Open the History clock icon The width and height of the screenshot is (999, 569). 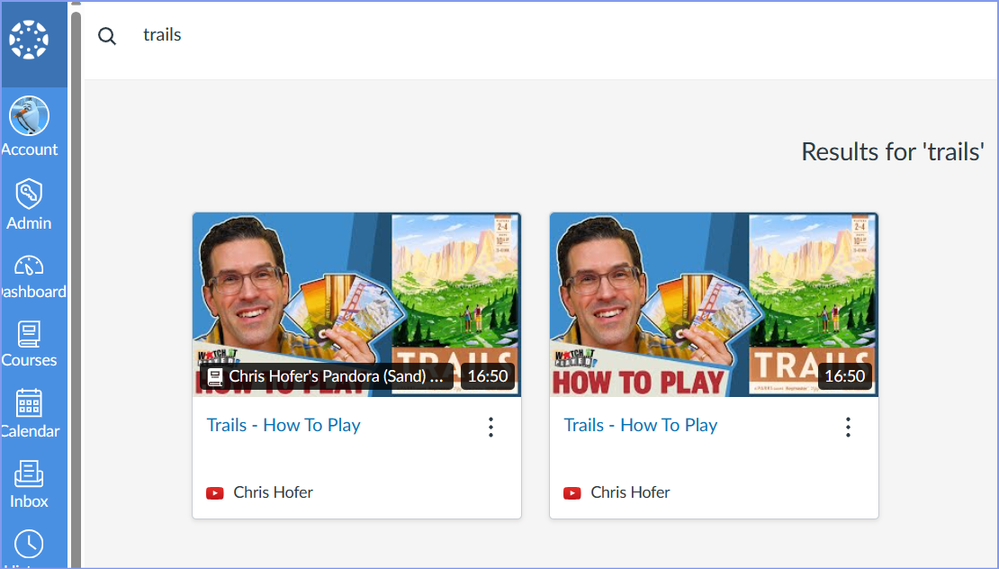pyautogui.click(x=29, y=543)
